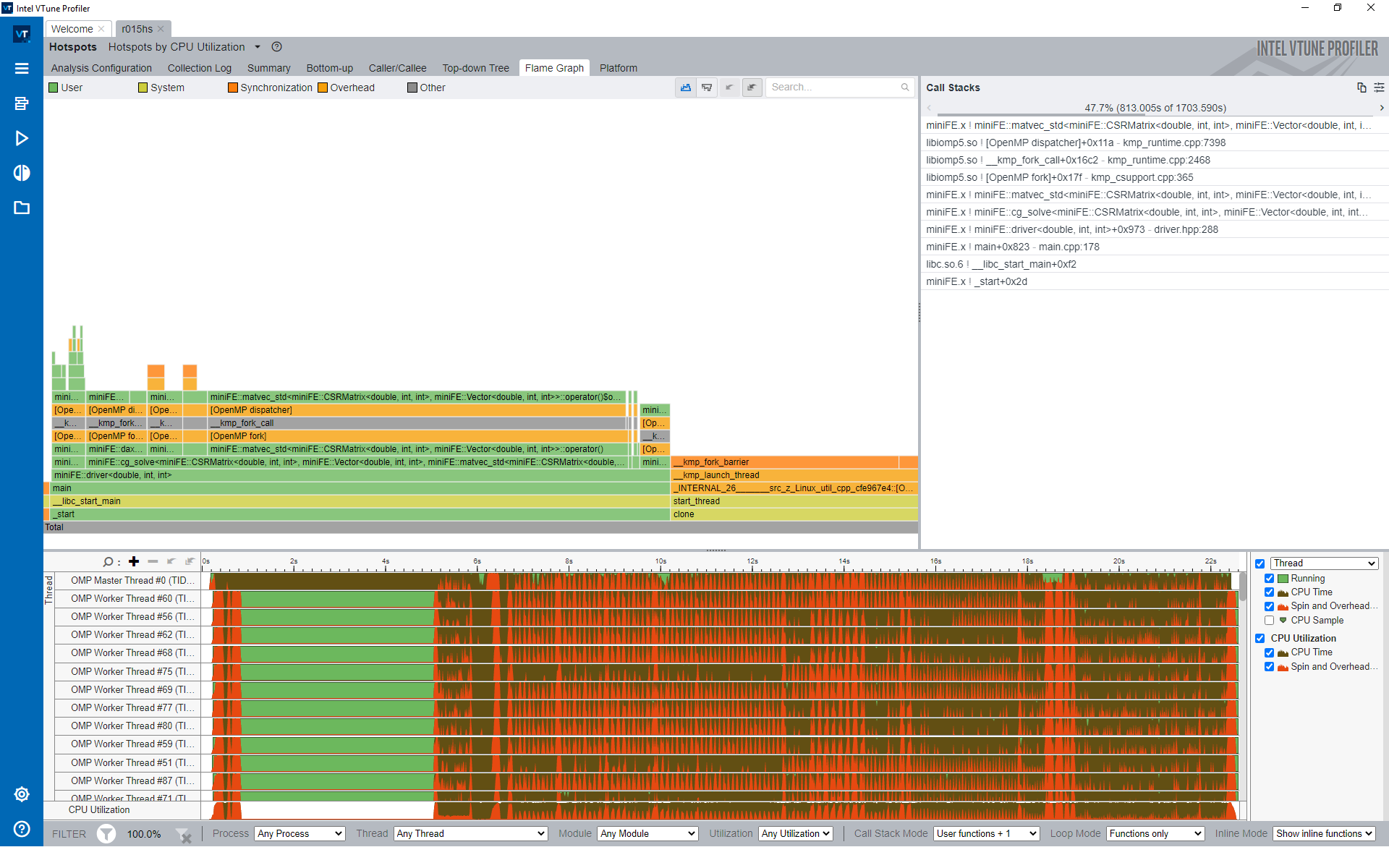Close the r015hs result tab
This screenshot has width=1389, height=868.
(x=161, y=29)
